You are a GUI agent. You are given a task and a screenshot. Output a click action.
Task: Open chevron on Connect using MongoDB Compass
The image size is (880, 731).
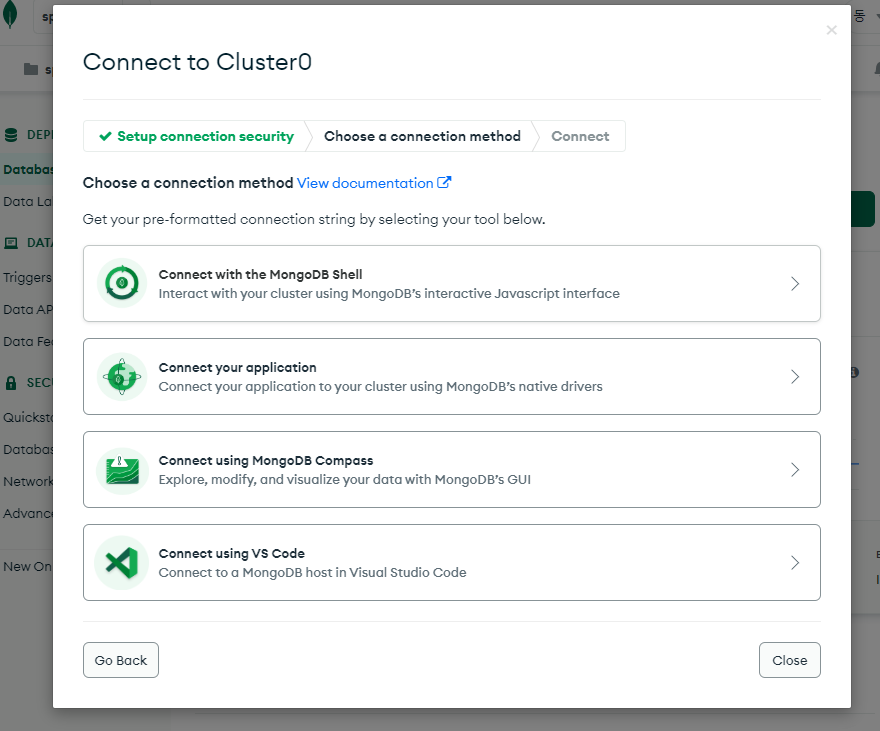[x=795, y=470]
